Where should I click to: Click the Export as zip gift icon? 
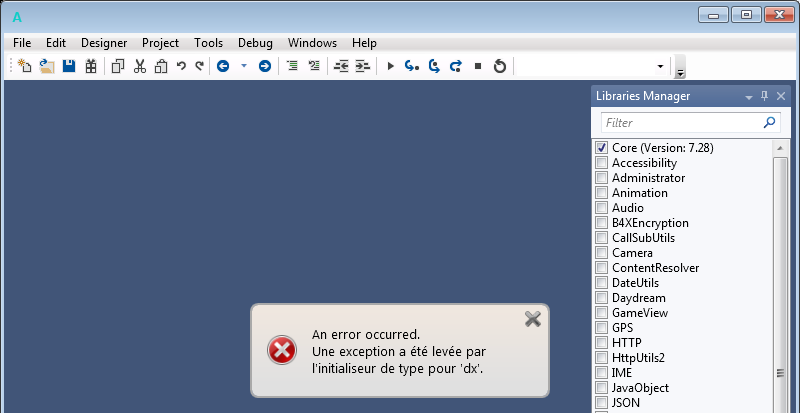[91, 66]
